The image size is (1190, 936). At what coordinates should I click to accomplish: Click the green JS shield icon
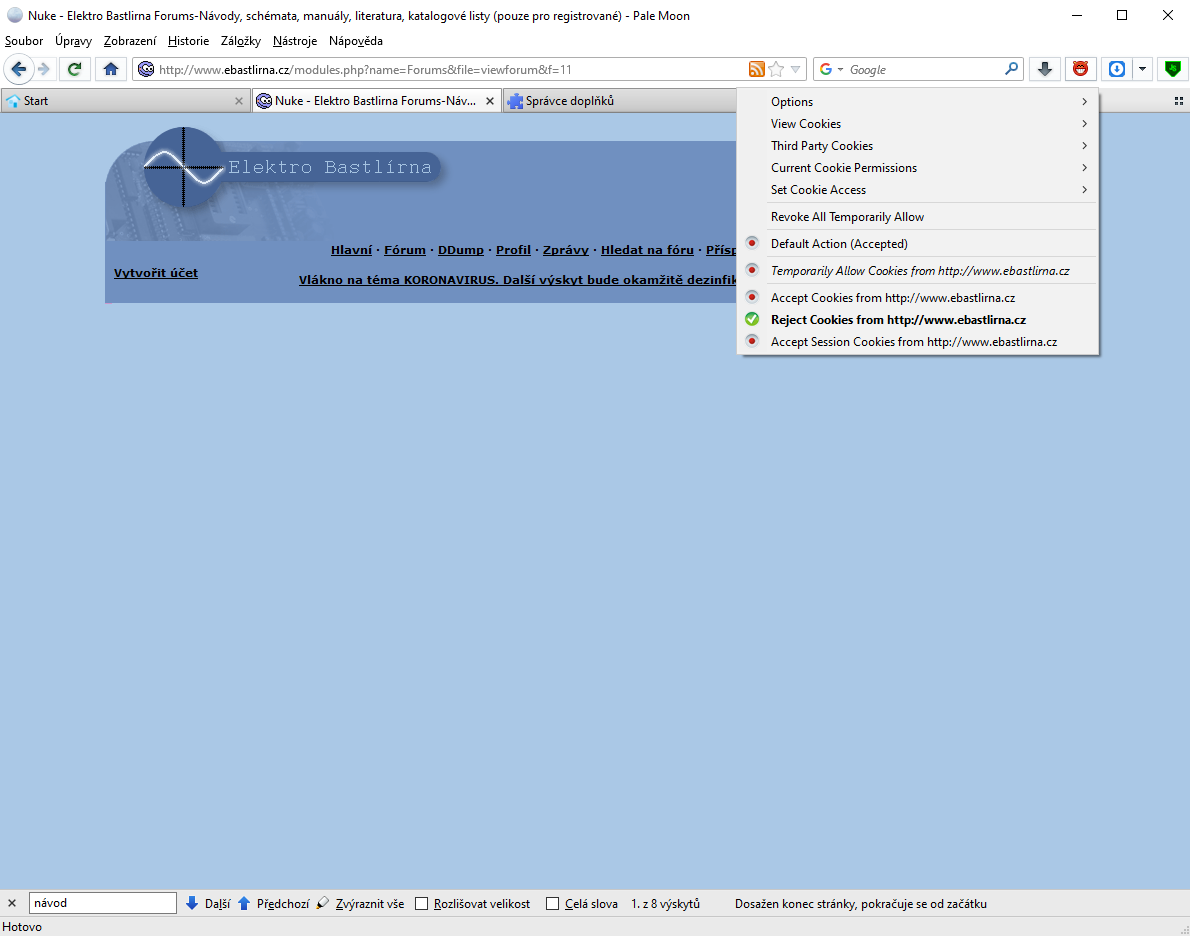pyautogui.click(x=1173, y=69)
